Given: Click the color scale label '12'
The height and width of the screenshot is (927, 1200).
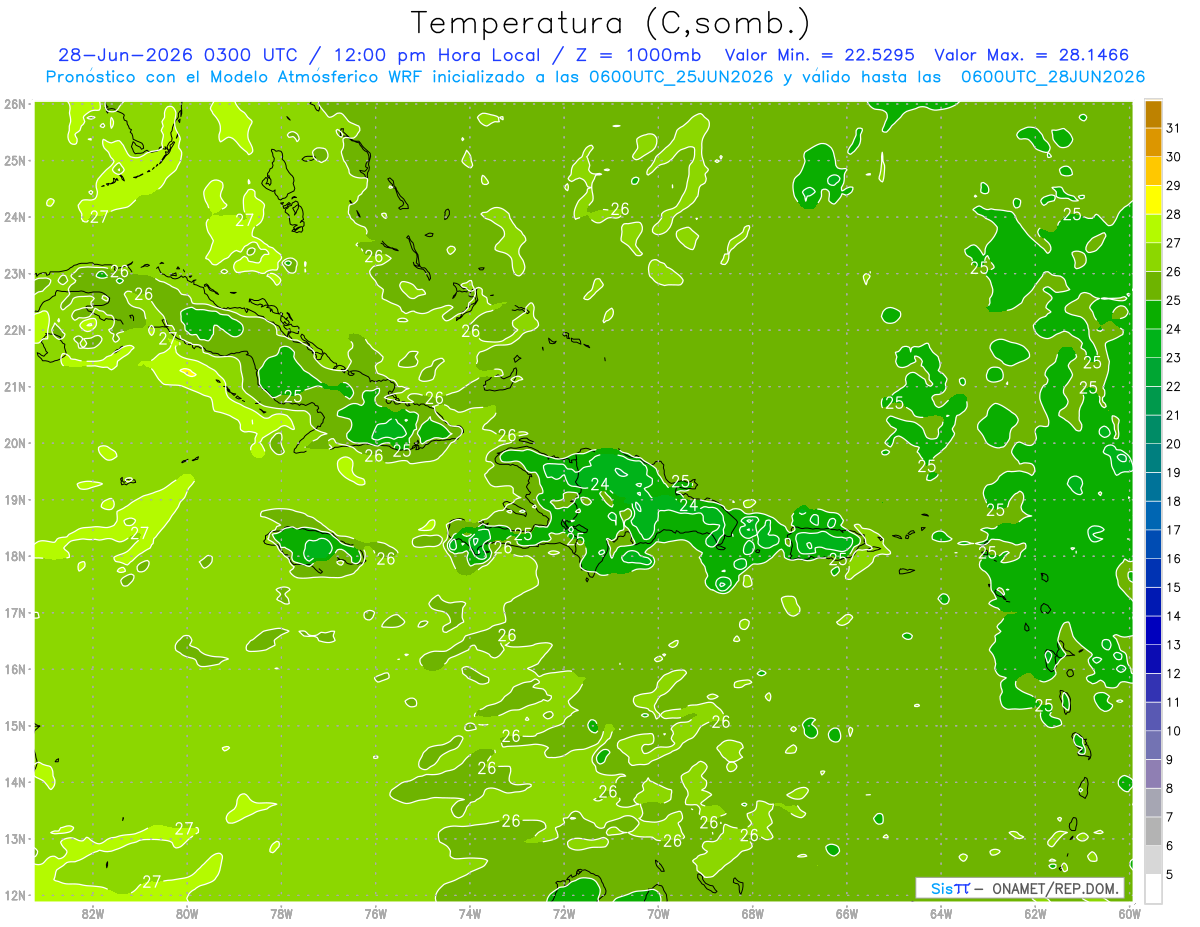Looking at the screenshot, I should 1174,673.
